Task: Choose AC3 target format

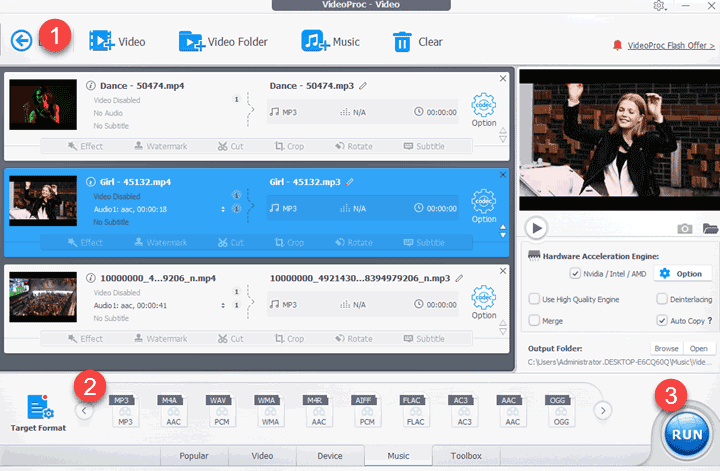Action: pyautogui.click(x=462, y=410)
